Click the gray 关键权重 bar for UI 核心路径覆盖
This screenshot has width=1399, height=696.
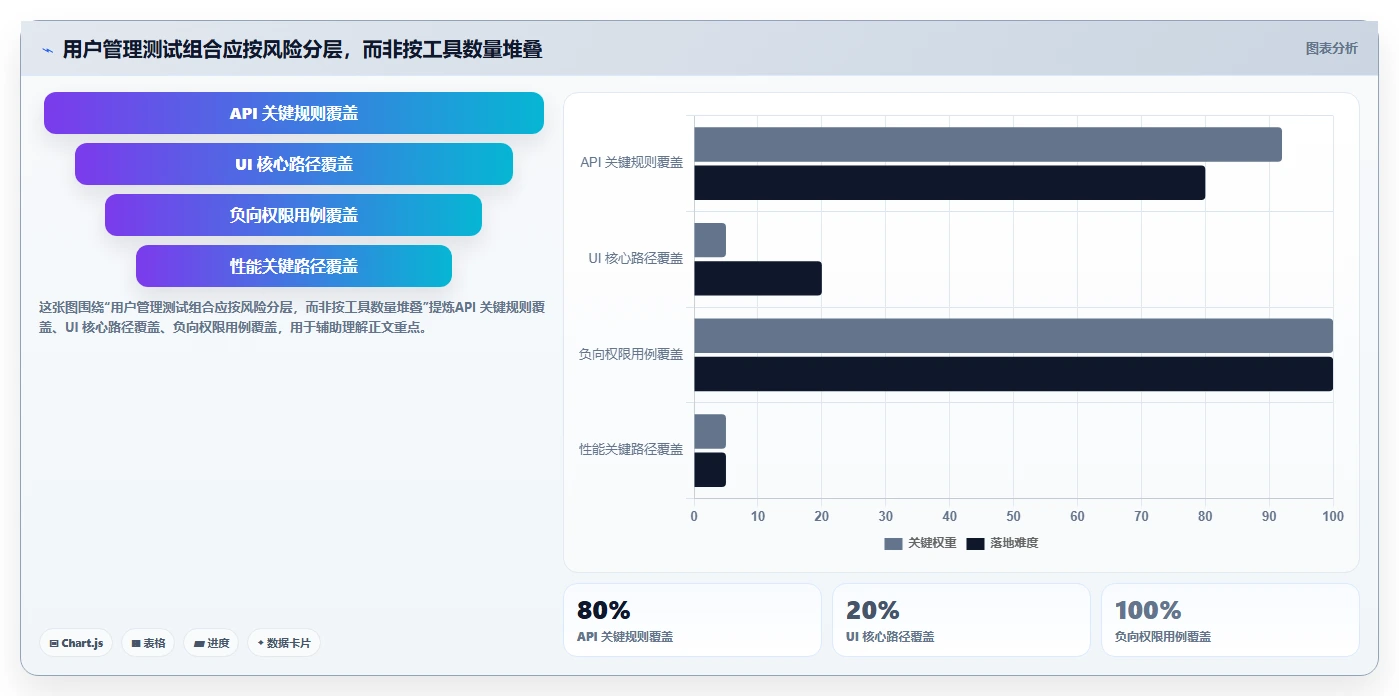(710, 240)
